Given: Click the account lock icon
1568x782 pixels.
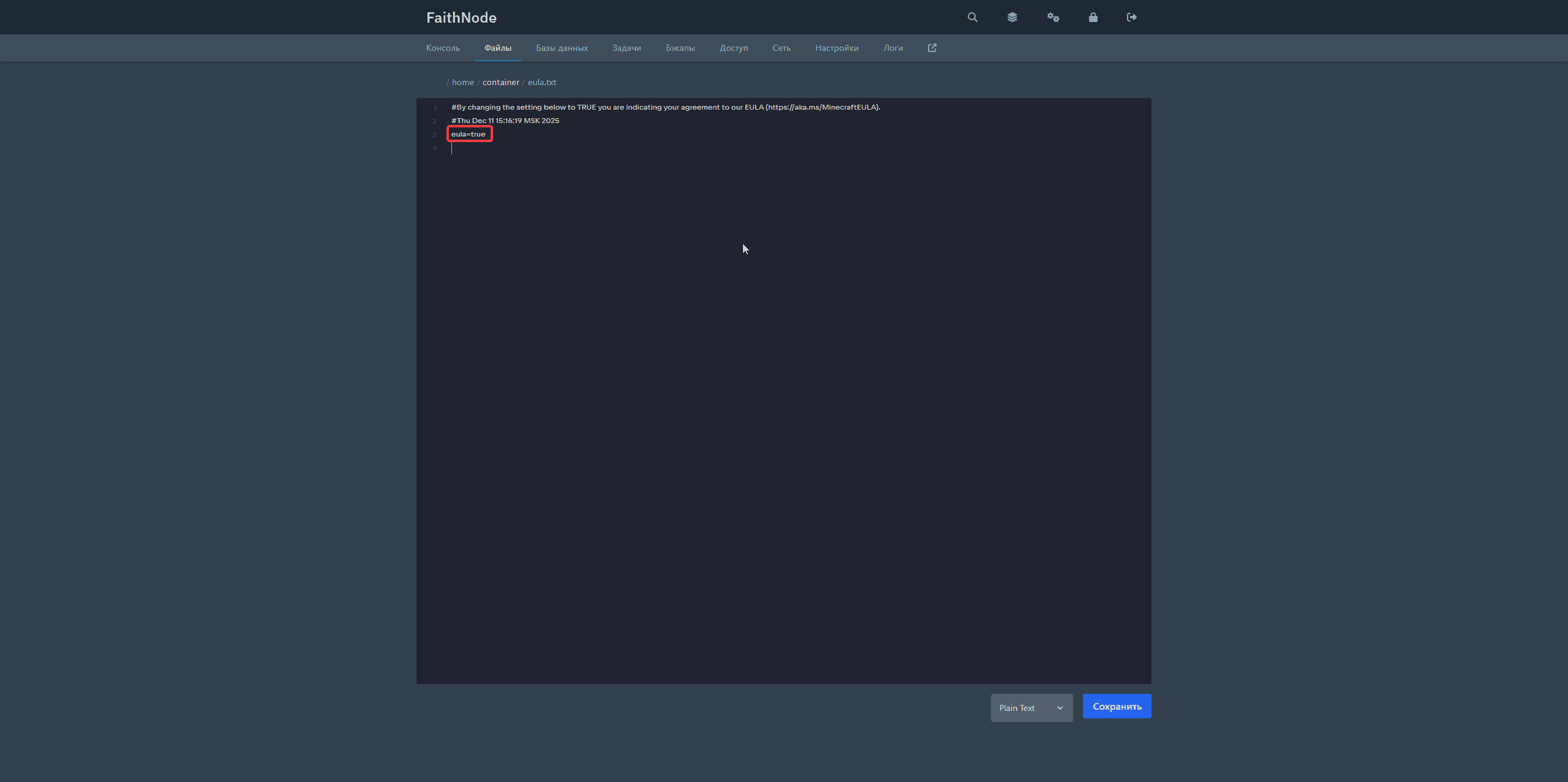Looking at the screenshot, I should tap(1093, 17).
